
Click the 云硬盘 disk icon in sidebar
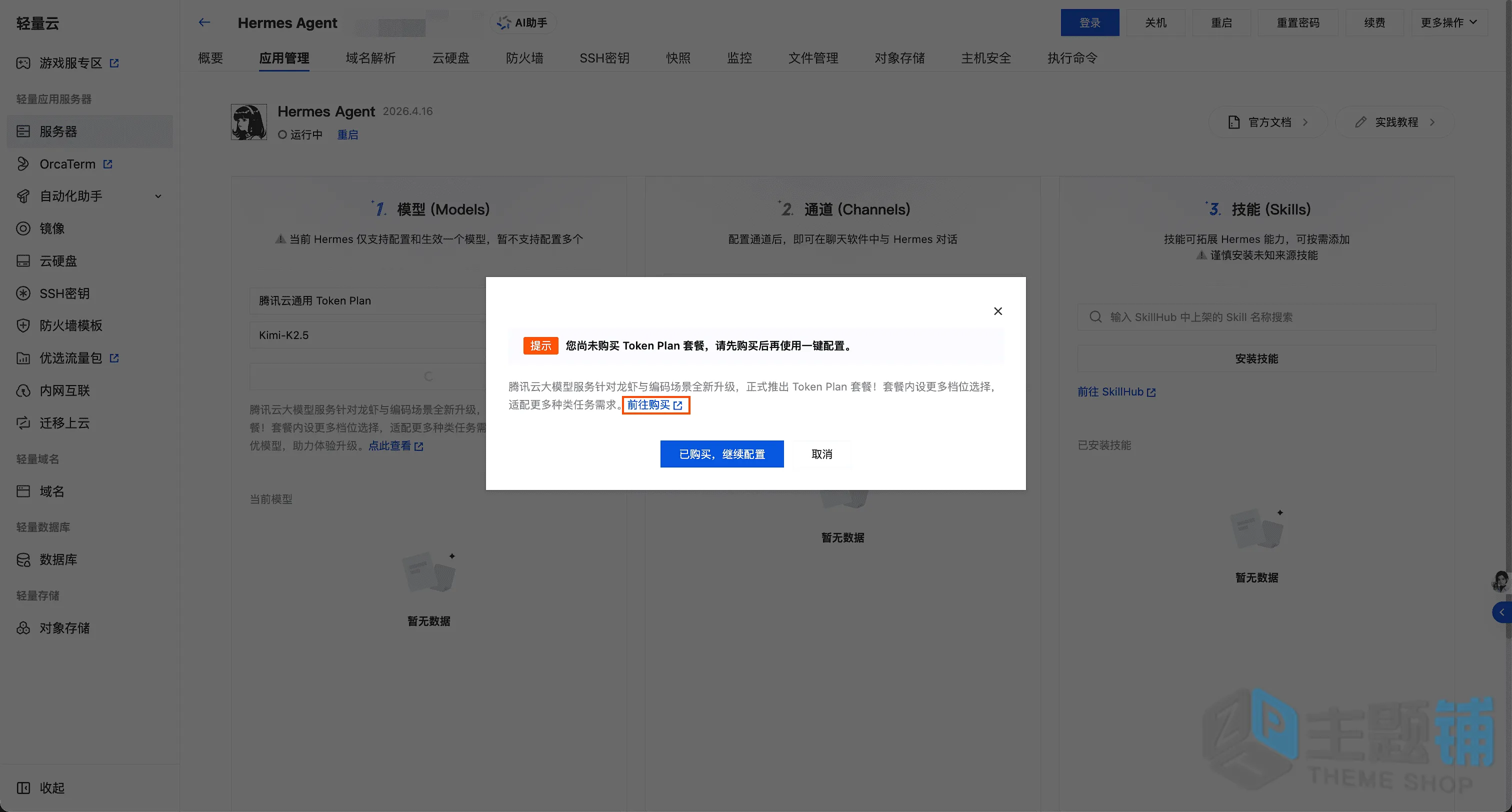click(23, 260)
